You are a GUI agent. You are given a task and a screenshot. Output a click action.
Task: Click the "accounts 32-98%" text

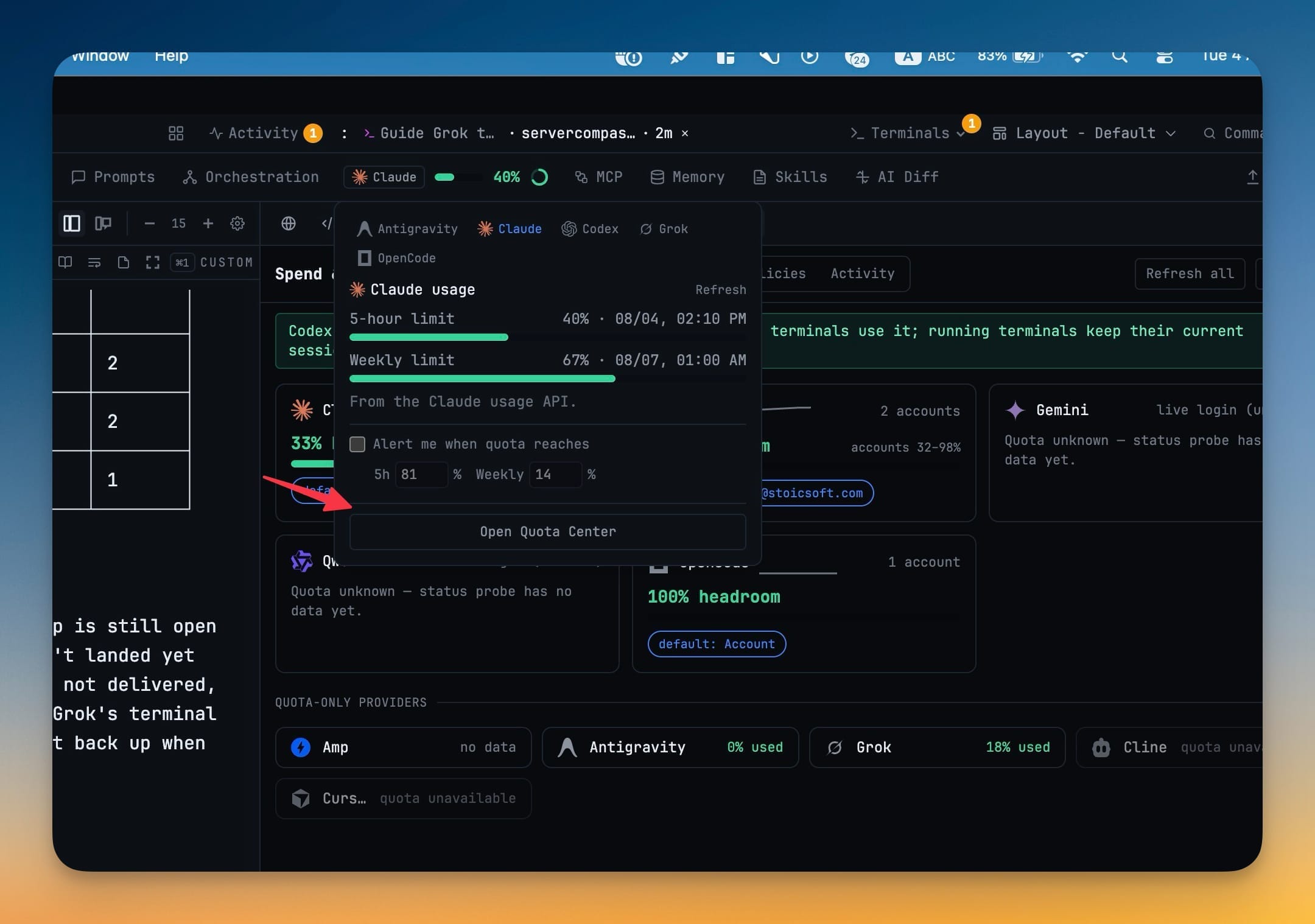pos(906,447)
